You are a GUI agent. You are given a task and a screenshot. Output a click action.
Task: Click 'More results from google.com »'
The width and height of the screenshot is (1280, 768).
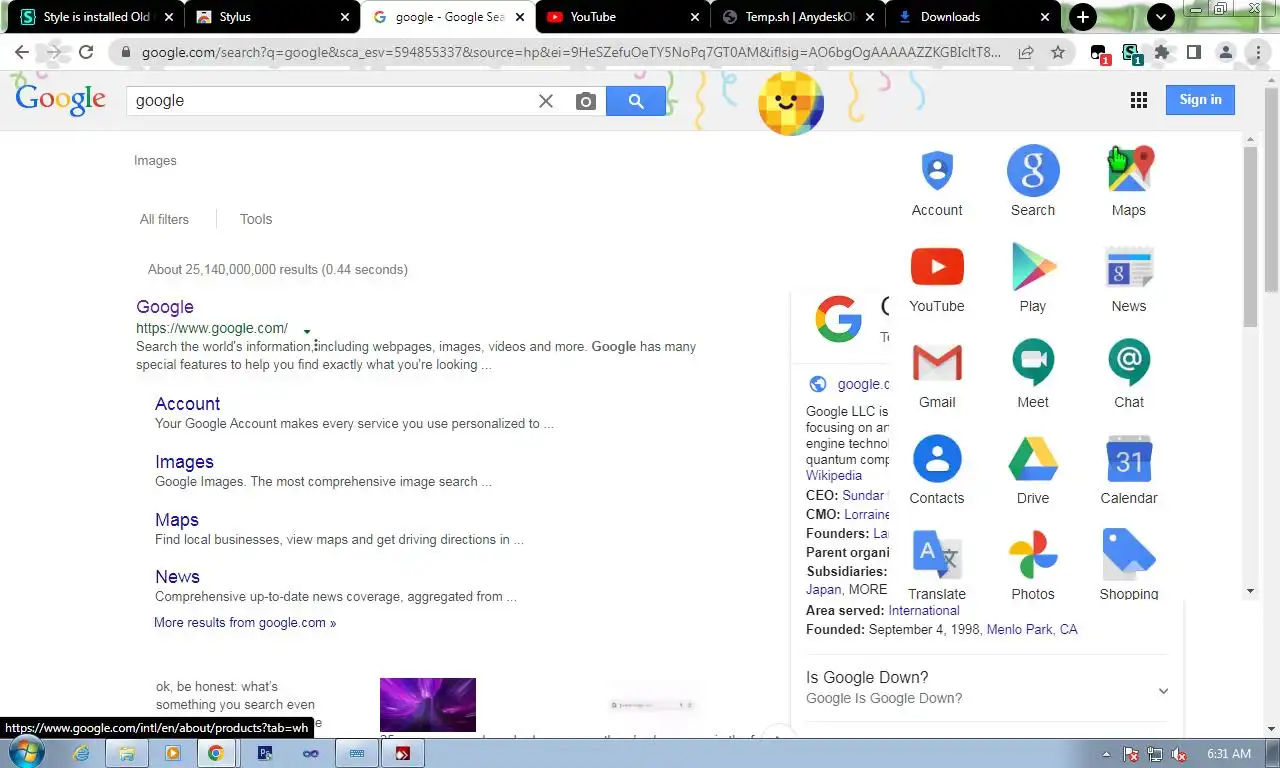point(245,622)
